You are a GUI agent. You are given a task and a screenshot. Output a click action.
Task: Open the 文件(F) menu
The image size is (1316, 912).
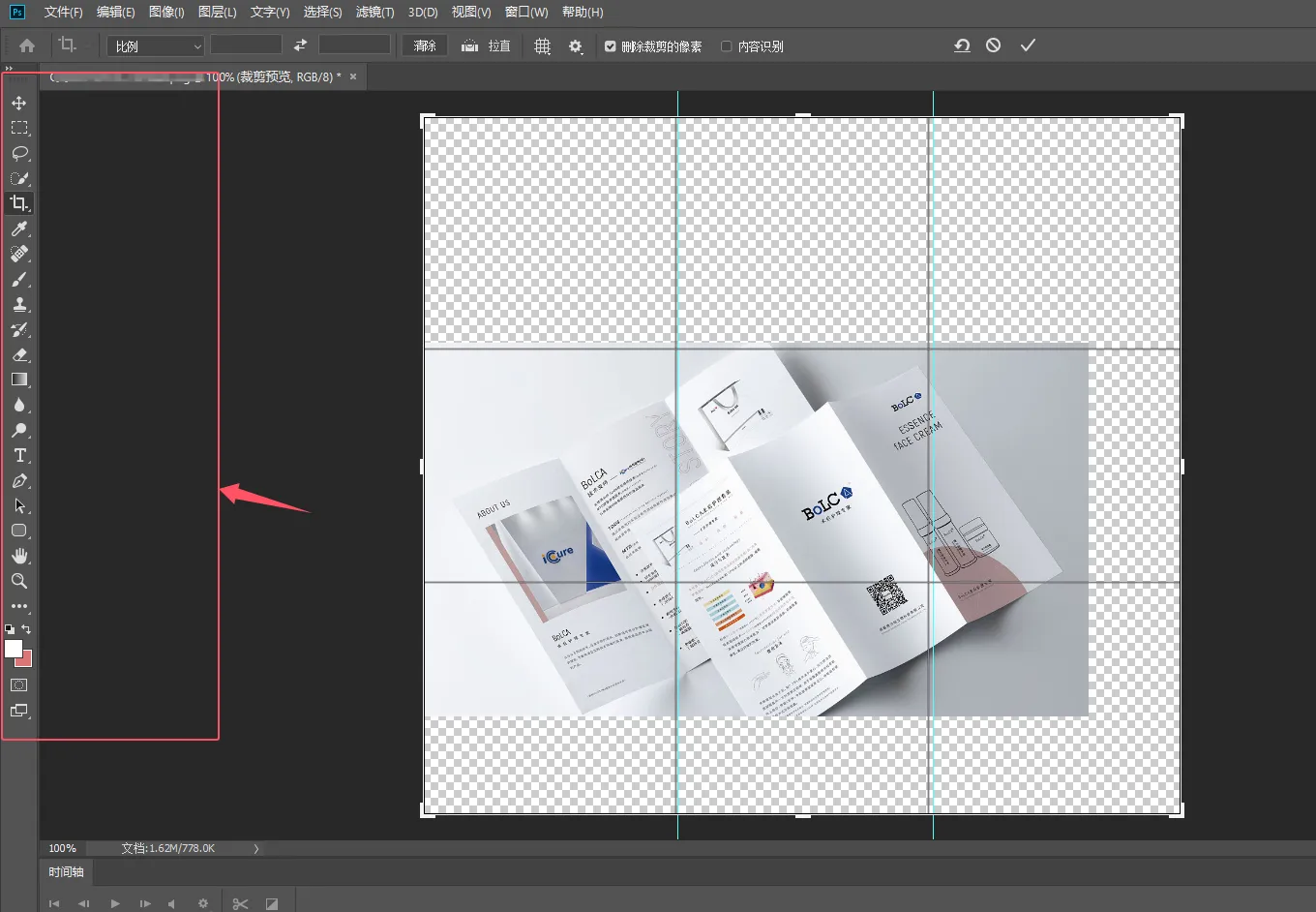click(x=64, y=12)
